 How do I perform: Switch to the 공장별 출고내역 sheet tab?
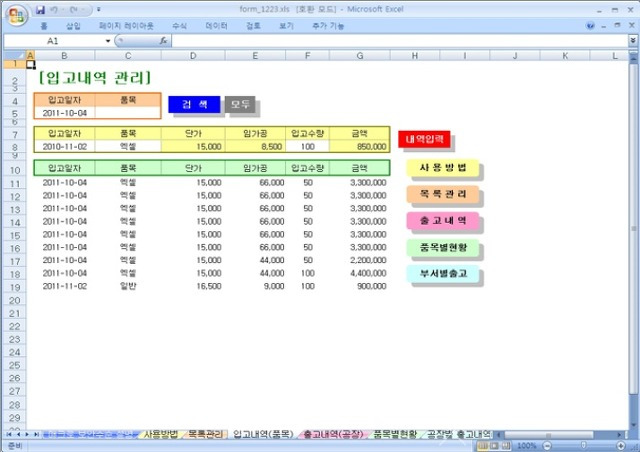459,434
